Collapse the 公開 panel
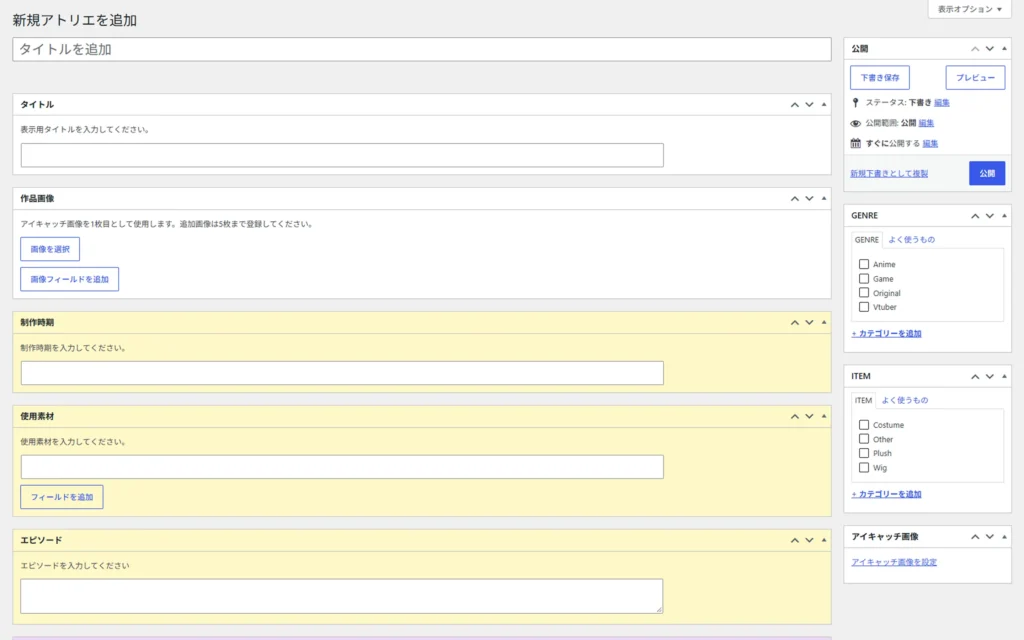Image resolution: width=1024 pixels, height=640 pixels. [1004, 49]
